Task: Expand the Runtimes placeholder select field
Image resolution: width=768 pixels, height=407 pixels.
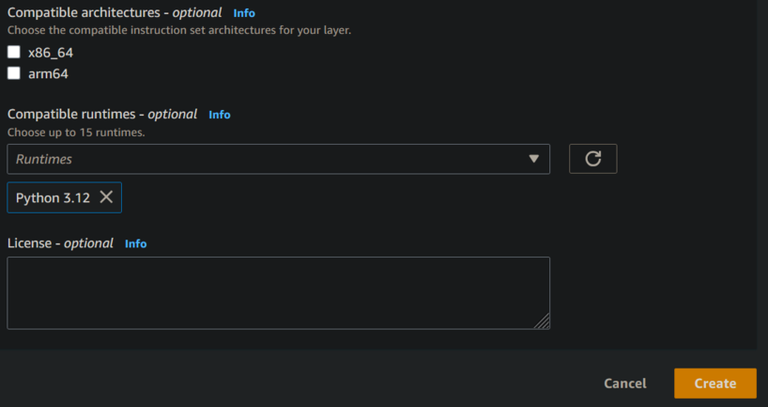Action: [260, 159]
